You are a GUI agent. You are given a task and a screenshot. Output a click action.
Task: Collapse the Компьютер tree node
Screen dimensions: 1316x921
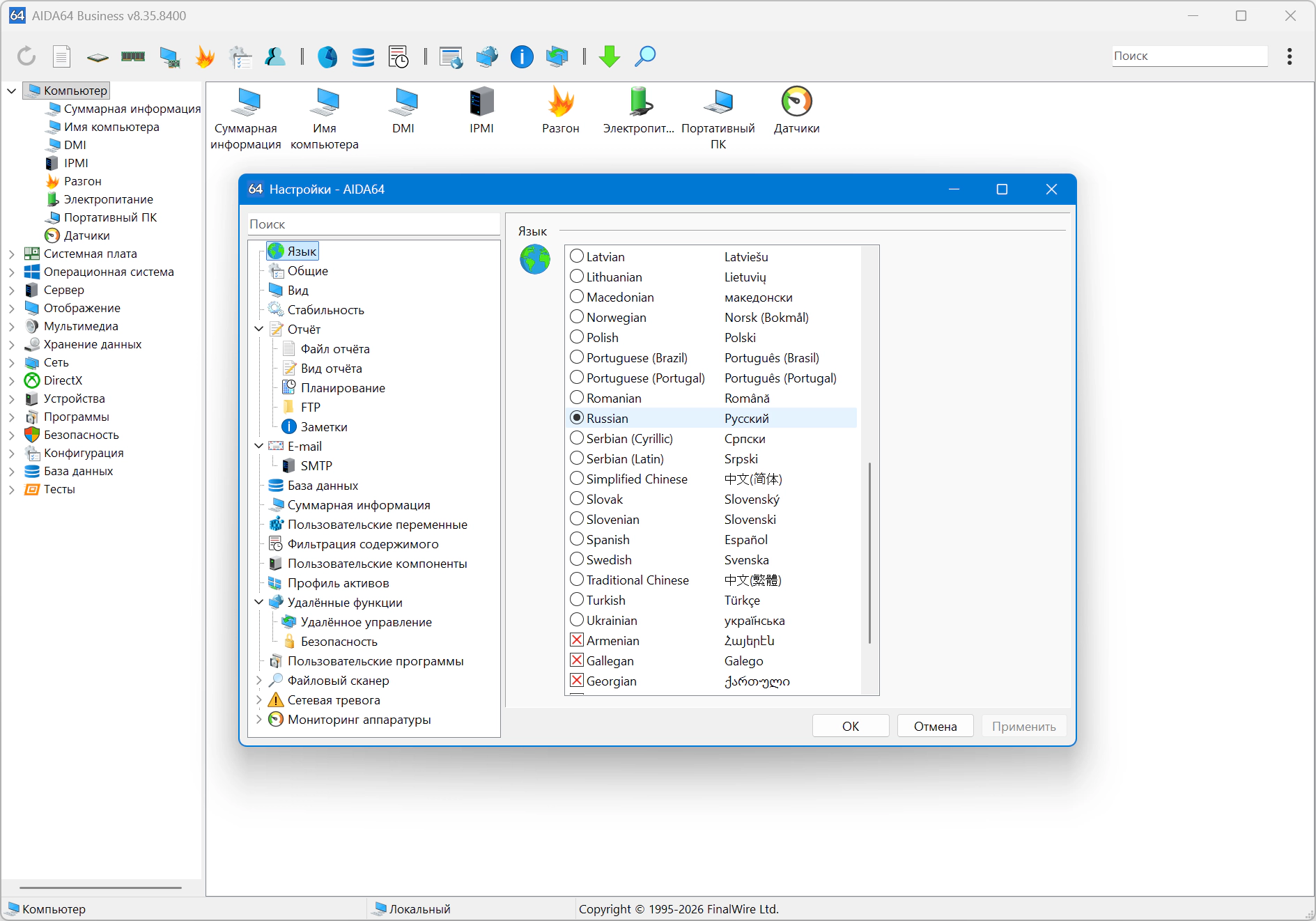coord(12,91)
